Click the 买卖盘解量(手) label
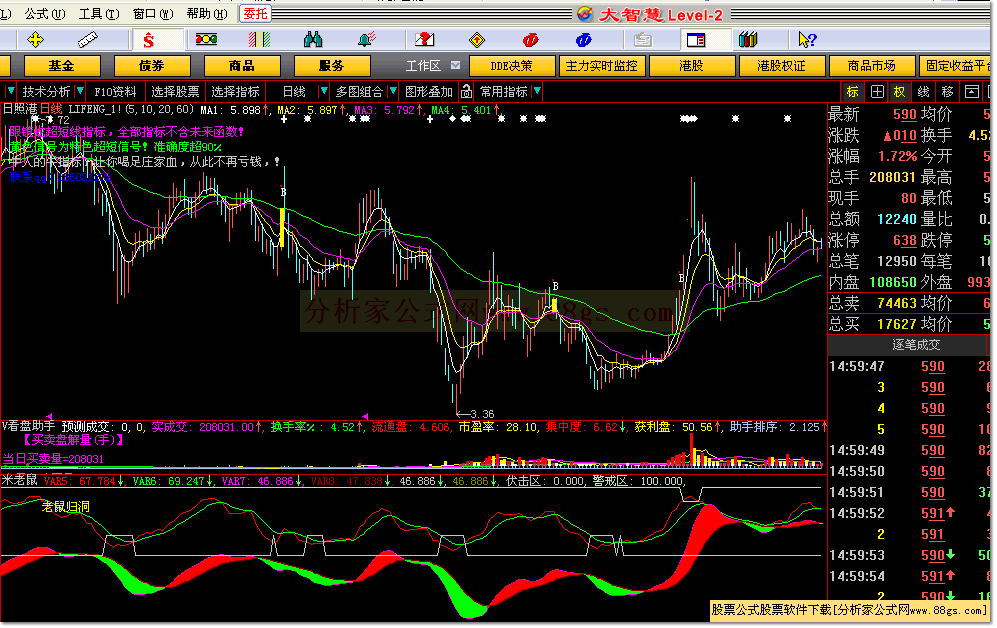 pos(74,440)
